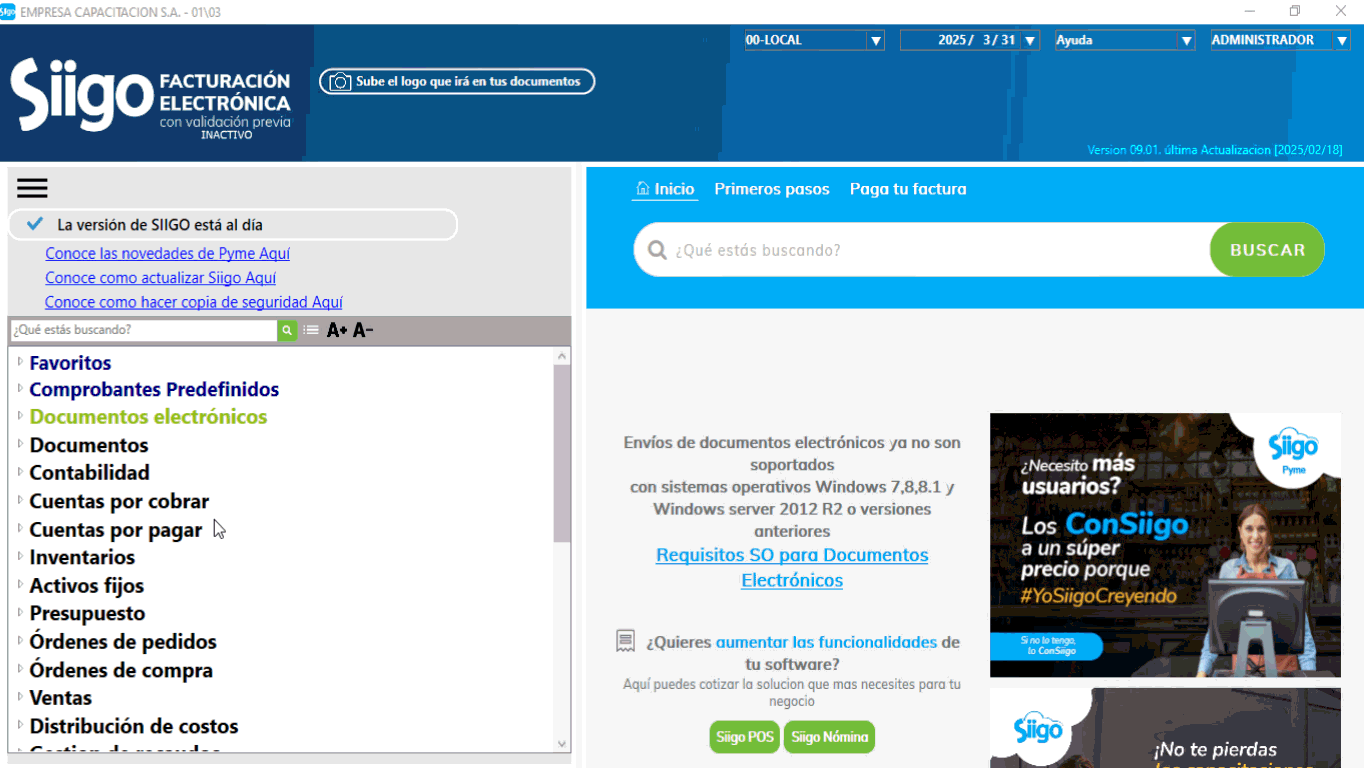Select Cuentas por cobrar menu item
This screenshot has height=768, width=1364.
point(119,501)
